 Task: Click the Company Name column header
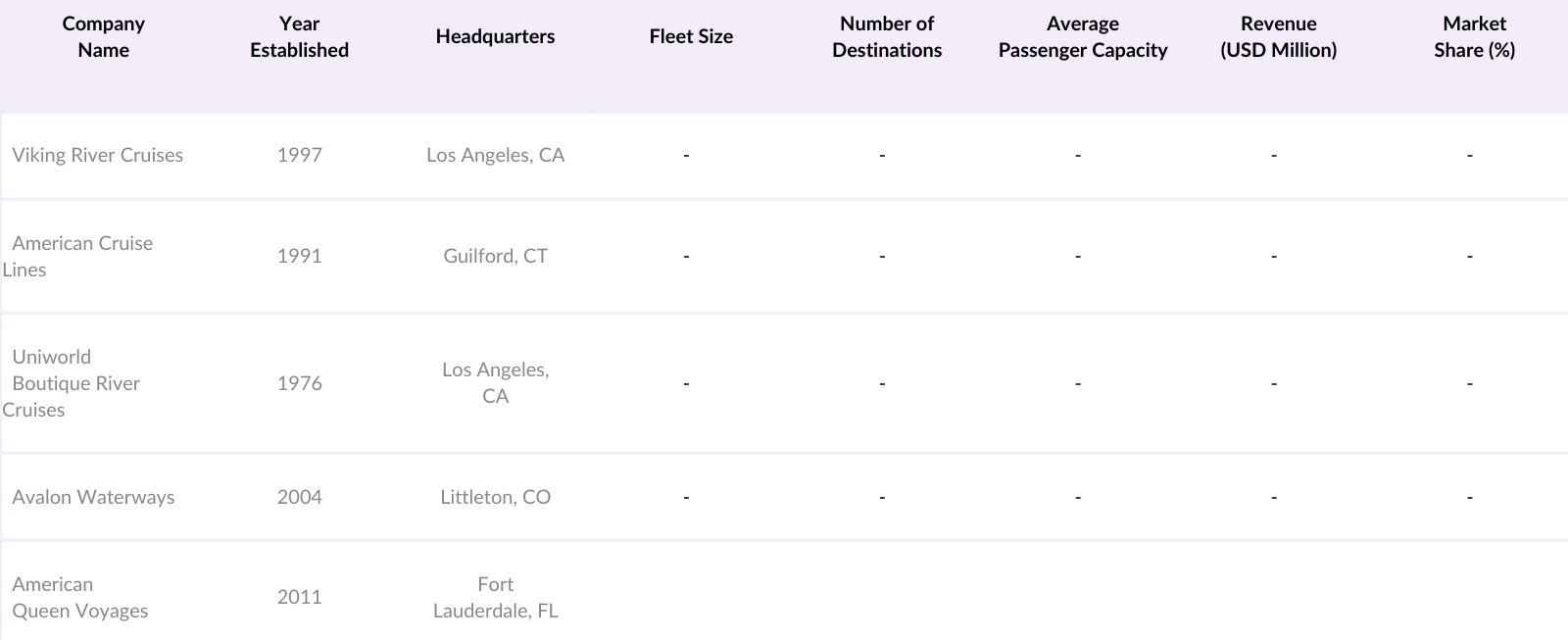point(103,37)
